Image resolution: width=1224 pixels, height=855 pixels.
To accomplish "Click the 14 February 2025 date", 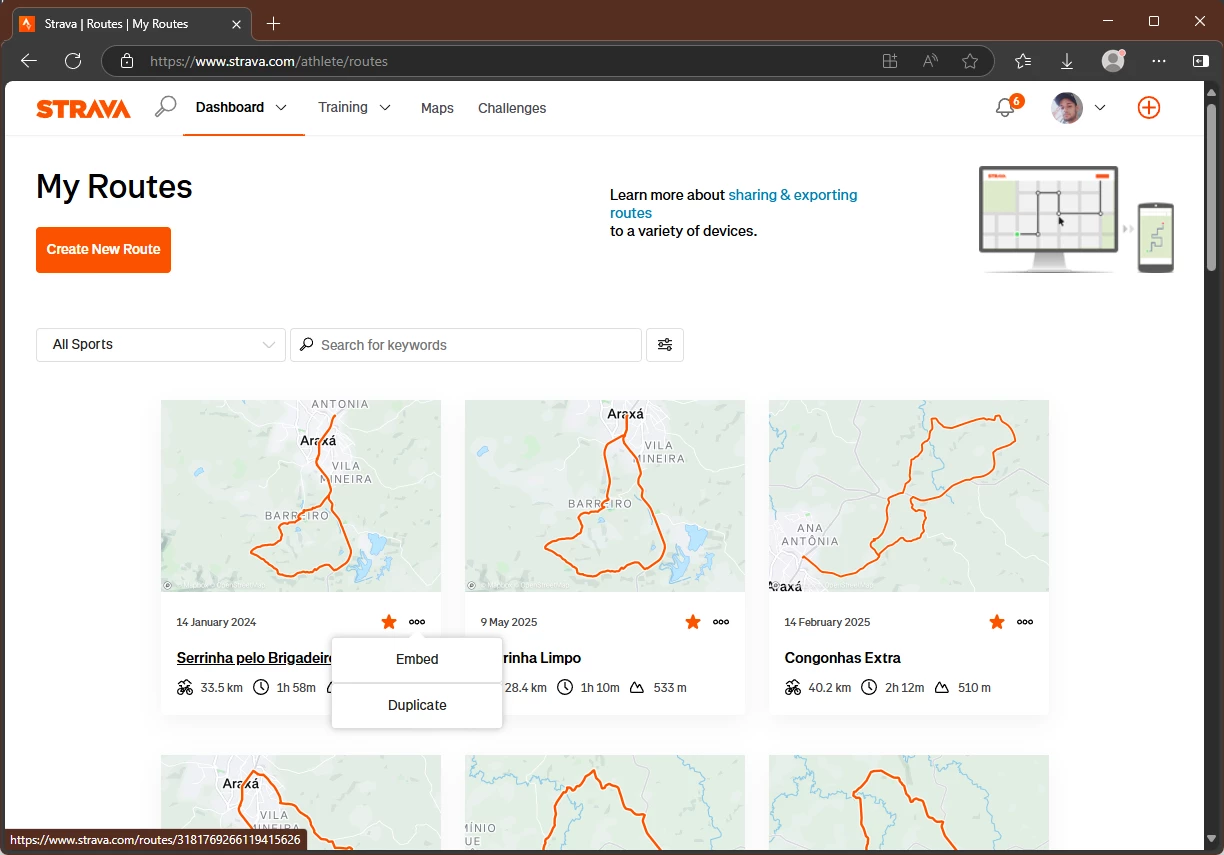I will [x=827, y=622].
